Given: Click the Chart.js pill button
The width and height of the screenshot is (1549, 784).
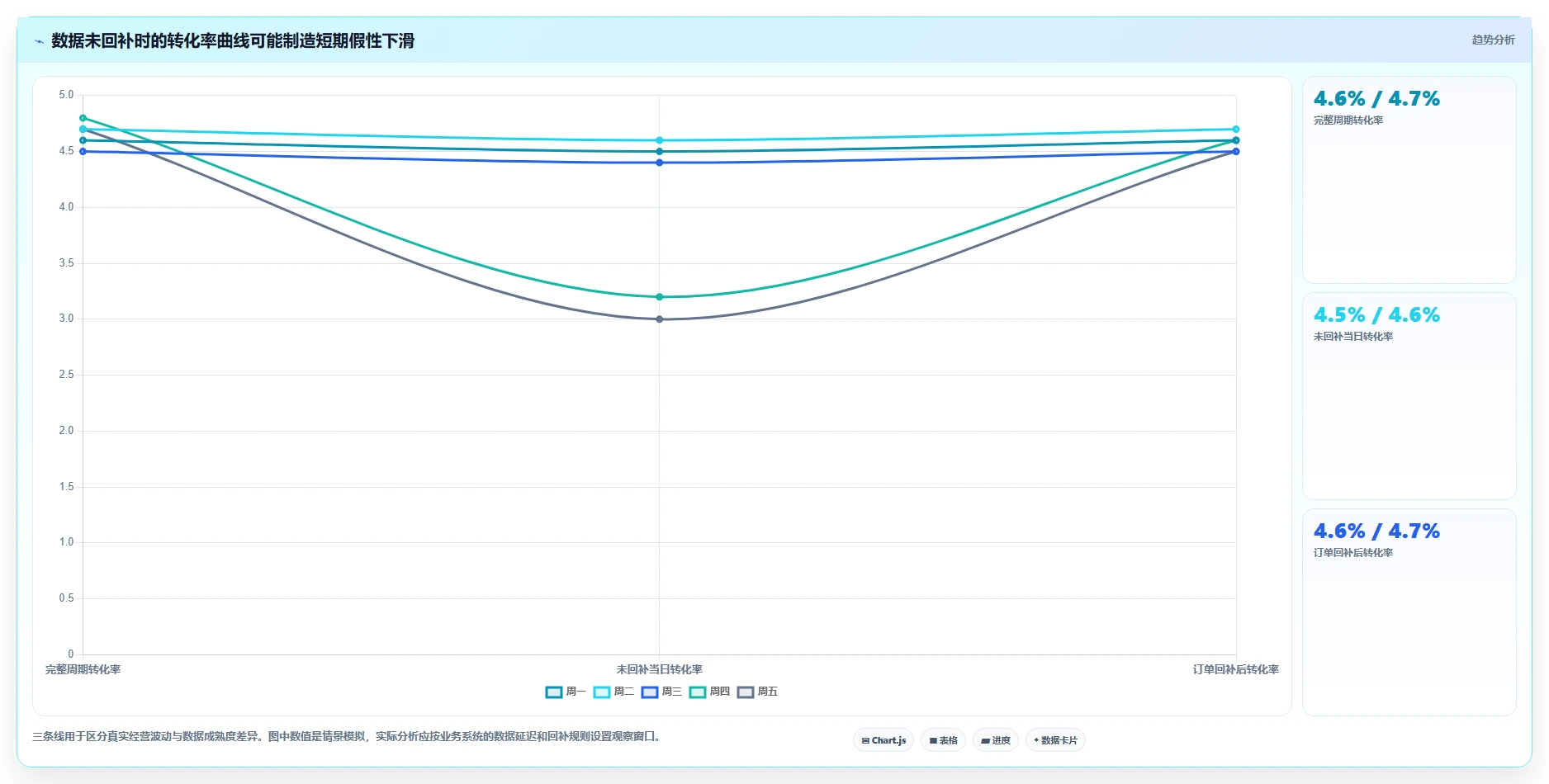Looking at the screenshot, I should pos(883,740).
